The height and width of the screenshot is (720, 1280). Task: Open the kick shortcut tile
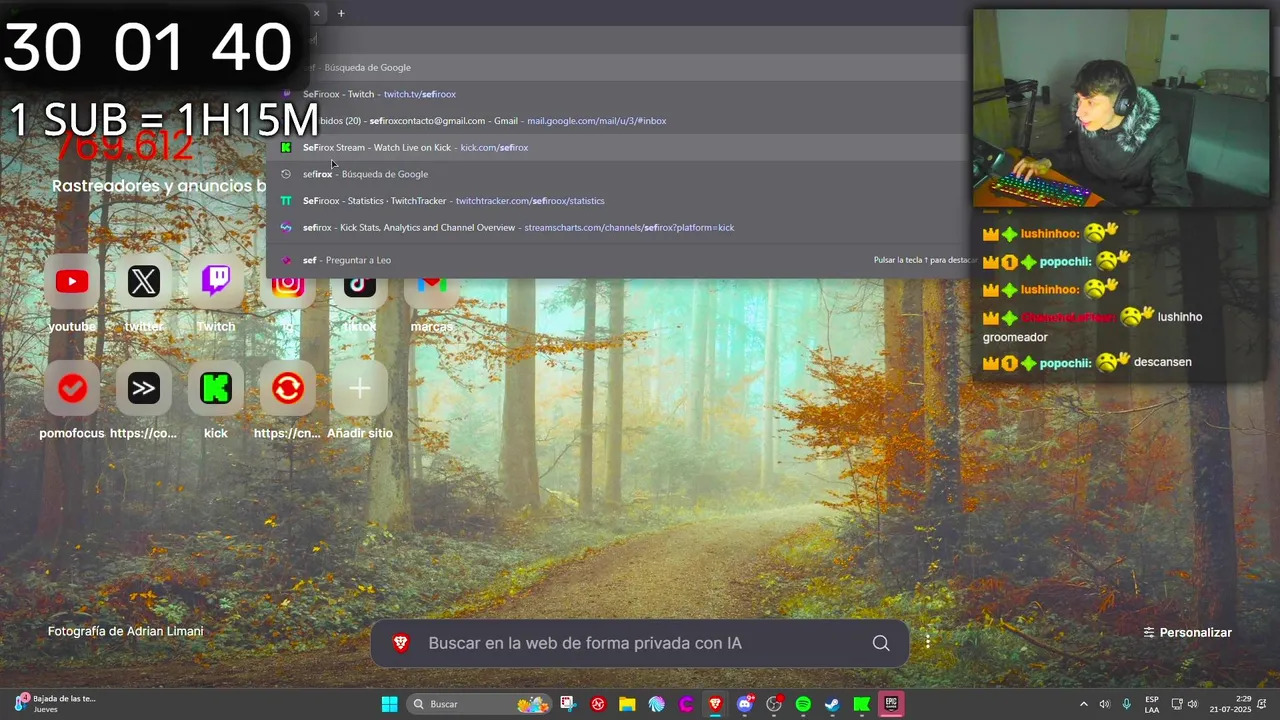point(216,388)
